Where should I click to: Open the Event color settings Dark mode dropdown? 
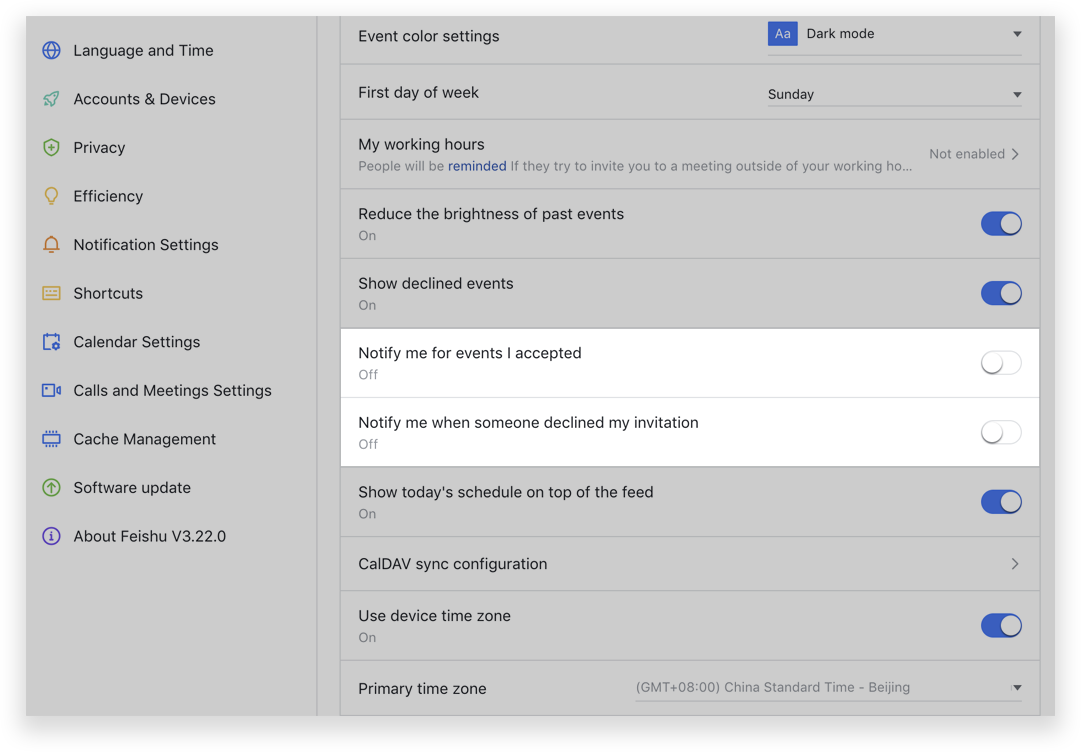pos(895,34)
